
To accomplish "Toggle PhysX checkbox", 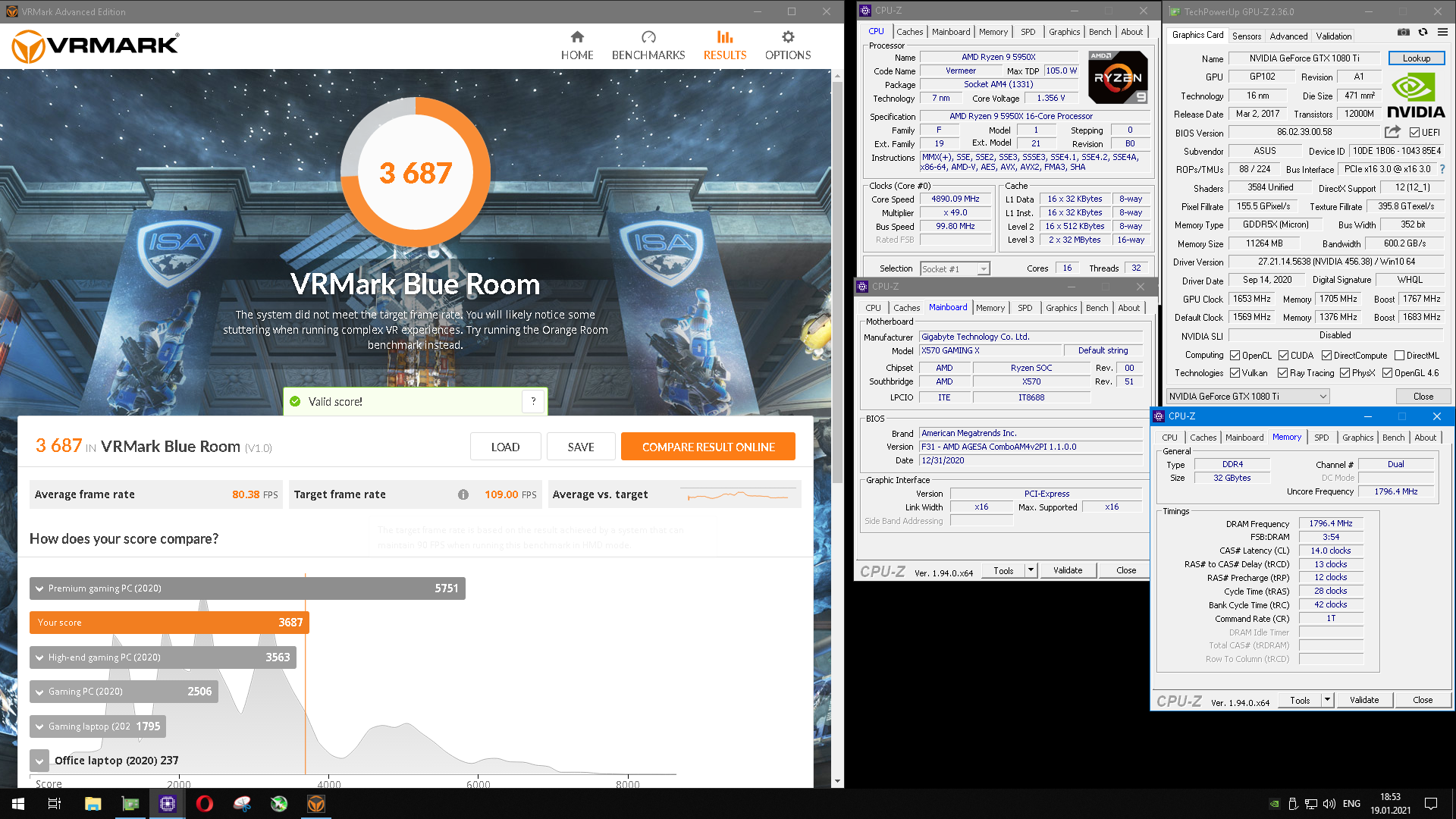I will pos(1345,373).
